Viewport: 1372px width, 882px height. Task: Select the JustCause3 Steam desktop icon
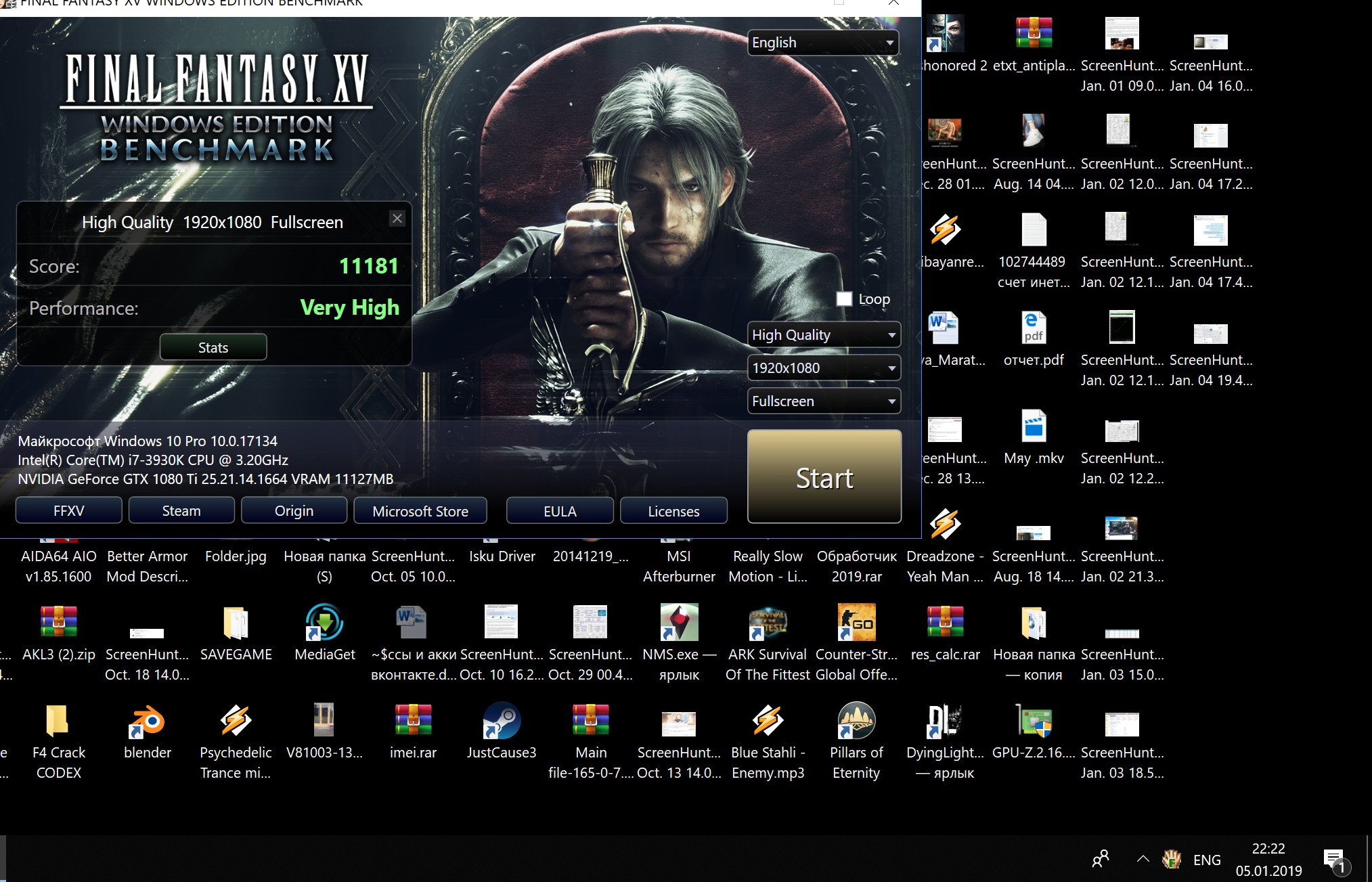pyautogui.click(x=502, y=722)
